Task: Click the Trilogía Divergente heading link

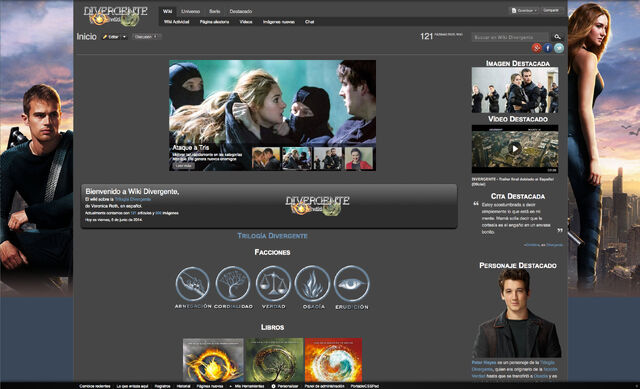Action: [x=272, y=236]
